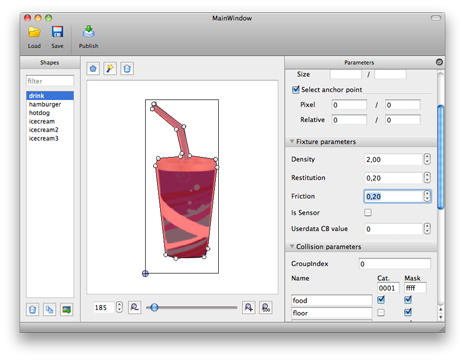Uncheck the food Cat. checkbox

click(381, 300)
